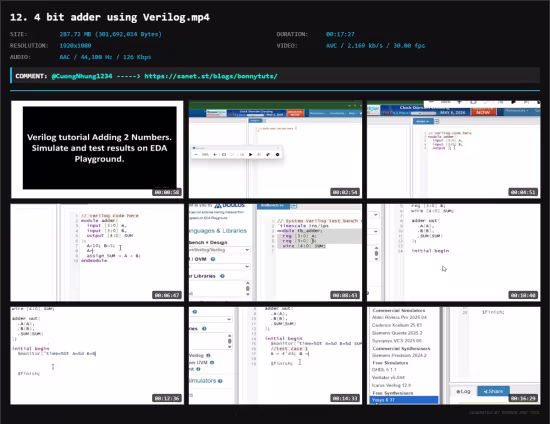Click the '//test case 1' comment line in the 00:14:33 frame
This screenshot has width=550, height=424.
pyautogui.click(x=289, y=349)
